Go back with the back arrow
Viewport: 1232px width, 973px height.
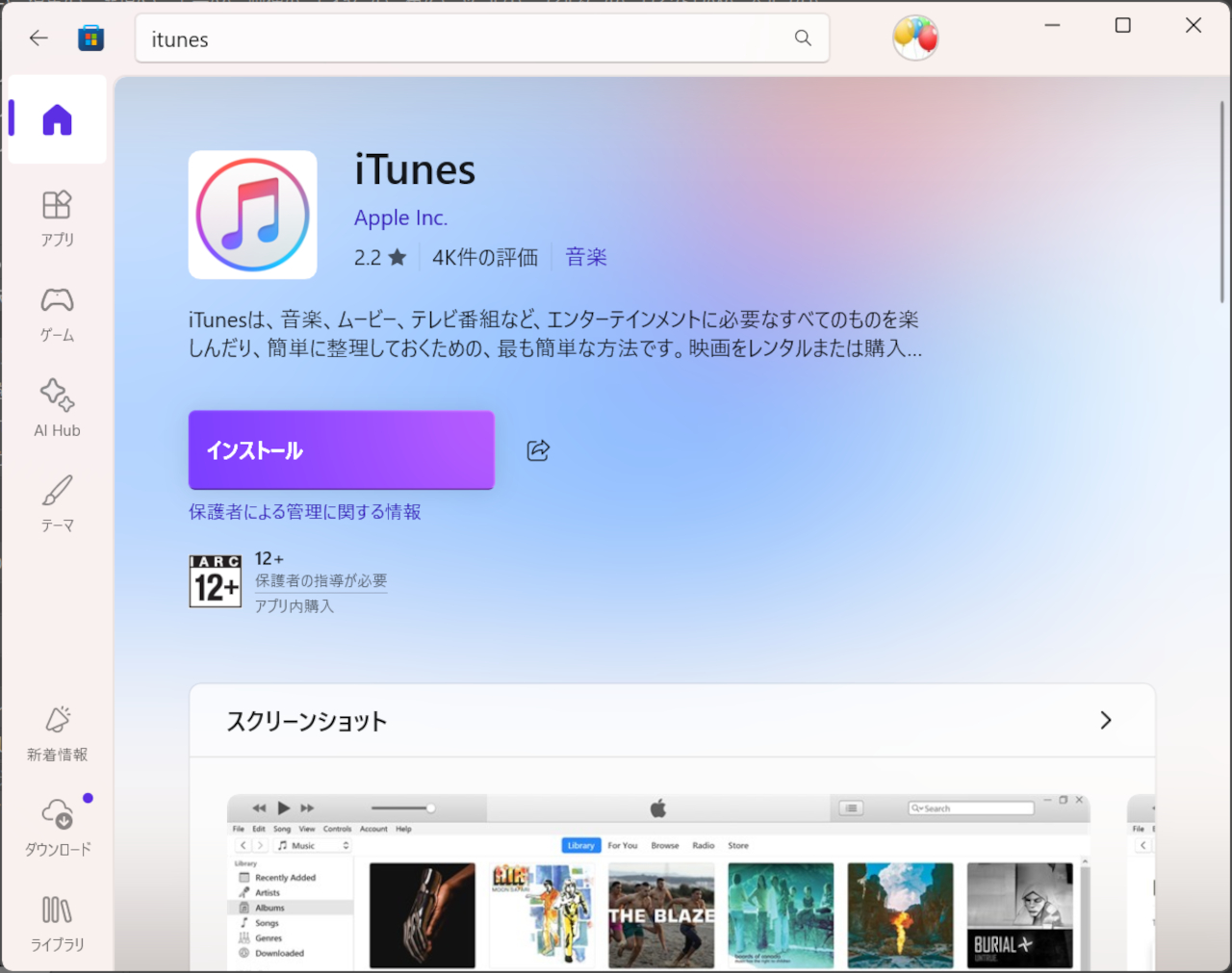(38, 38)
